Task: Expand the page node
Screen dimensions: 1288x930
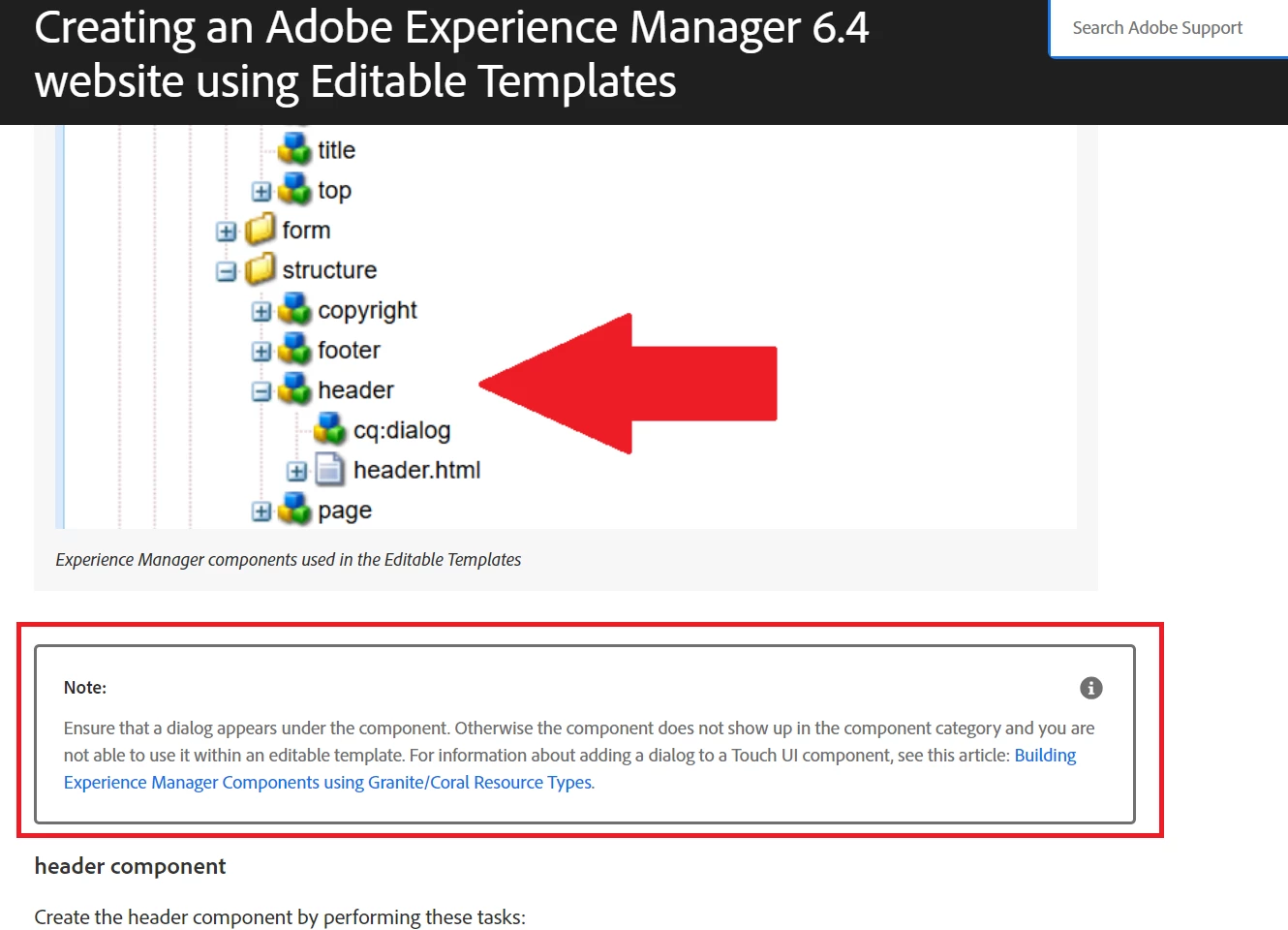Action: [x=261, y=511]
